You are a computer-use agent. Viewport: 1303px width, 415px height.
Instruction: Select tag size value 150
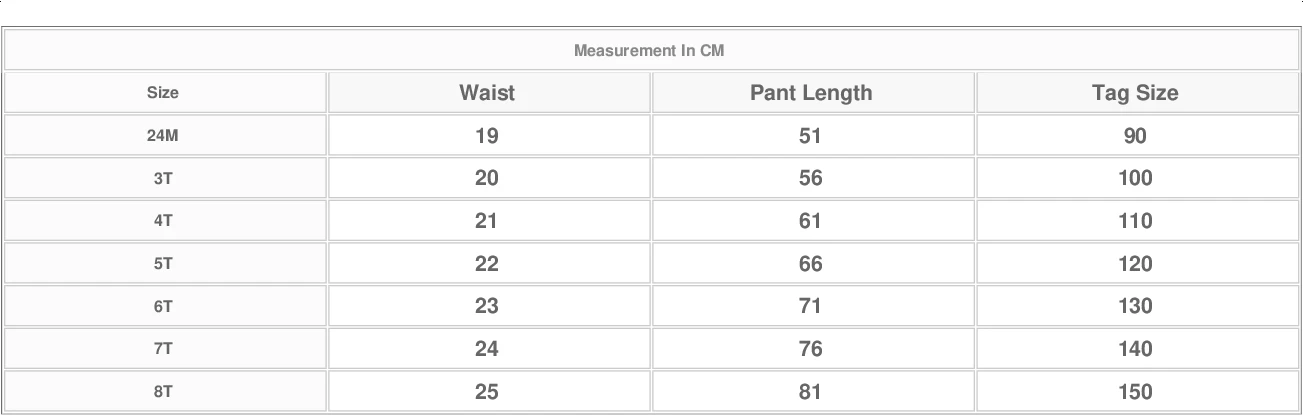click(x=1135, y=392)
